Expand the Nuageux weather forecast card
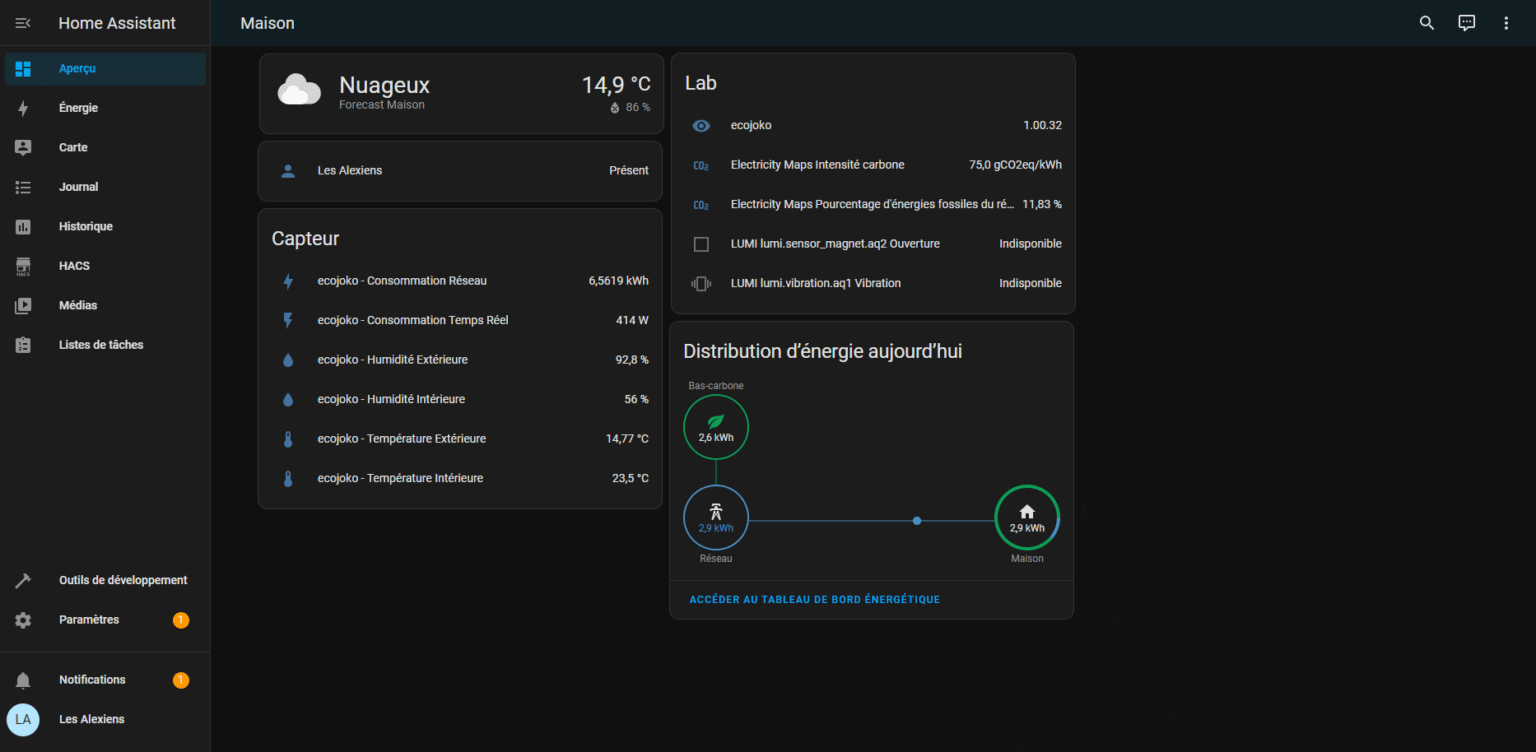The width and height of the screenshot is (1536, 752). (461, 94)
